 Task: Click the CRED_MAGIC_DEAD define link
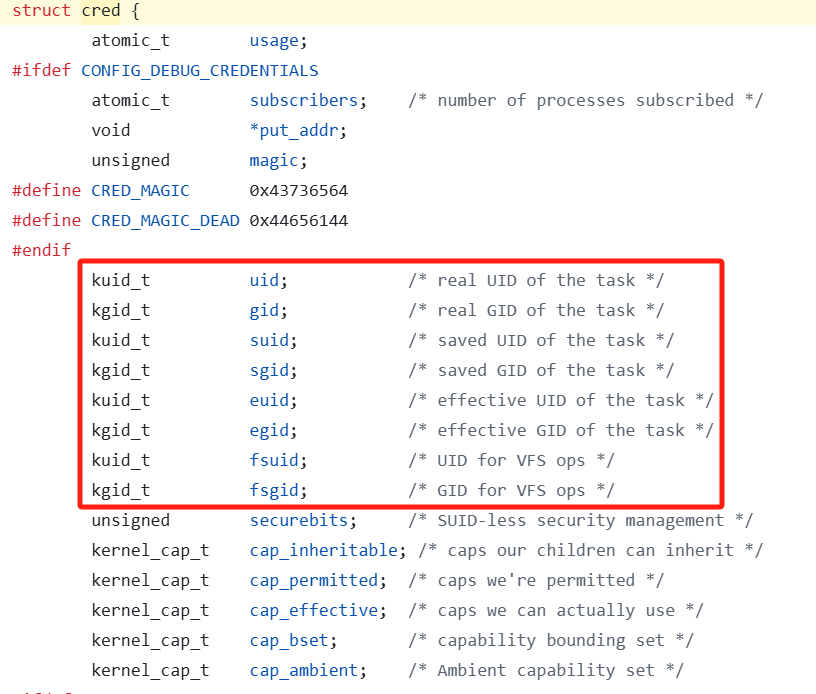point(165,220)
